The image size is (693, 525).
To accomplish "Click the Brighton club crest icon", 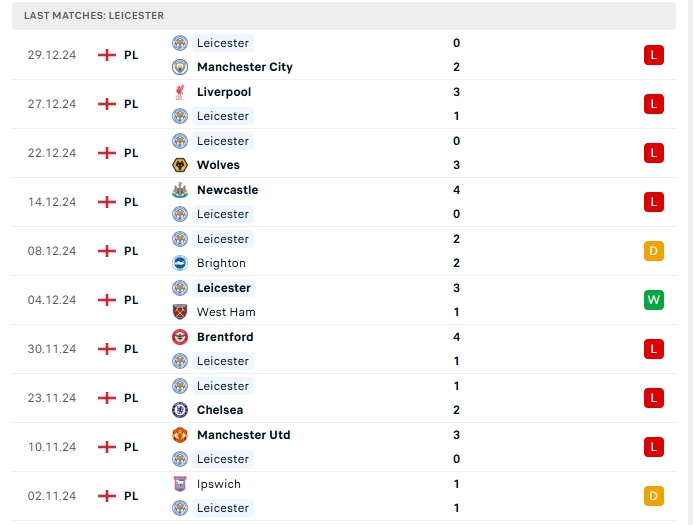I will coord(180,263).
